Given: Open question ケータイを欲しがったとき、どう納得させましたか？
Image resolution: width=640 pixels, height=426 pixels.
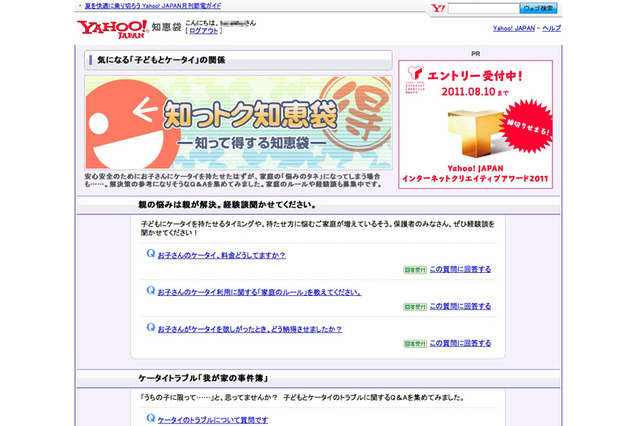Looking at the screenshot, I should [x=250, y=329].
